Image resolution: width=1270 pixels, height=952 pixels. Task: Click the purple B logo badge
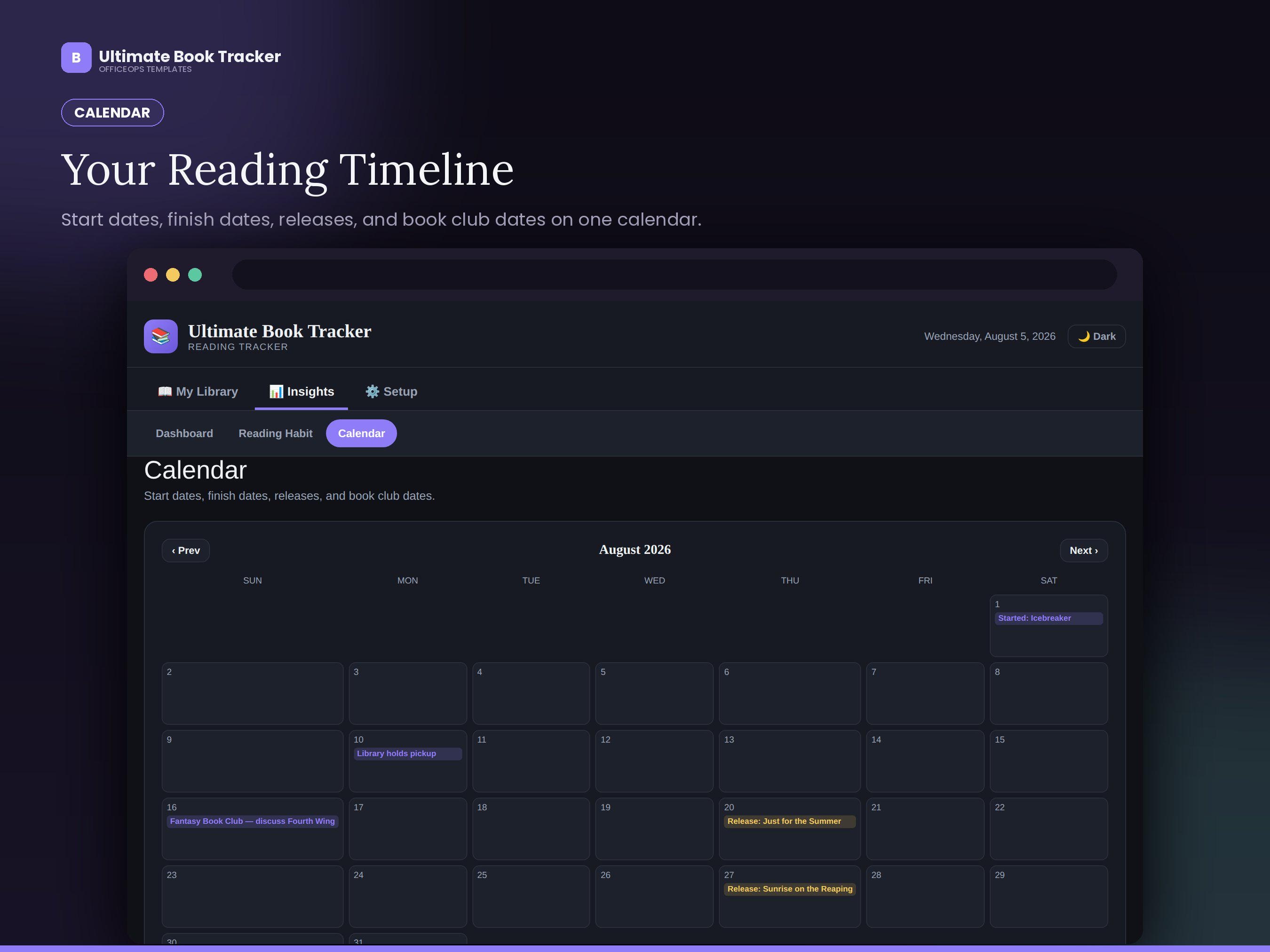click(x=76, y=57)
